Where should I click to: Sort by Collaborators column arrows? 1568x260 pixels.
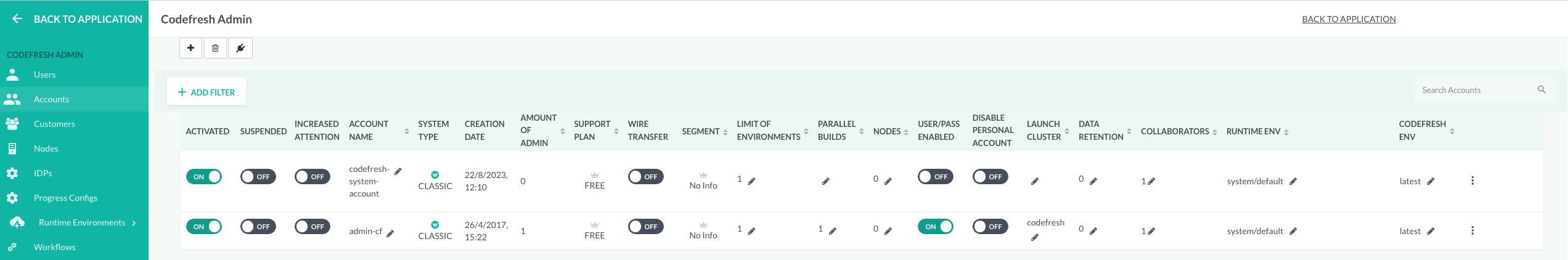(1215, 132)
